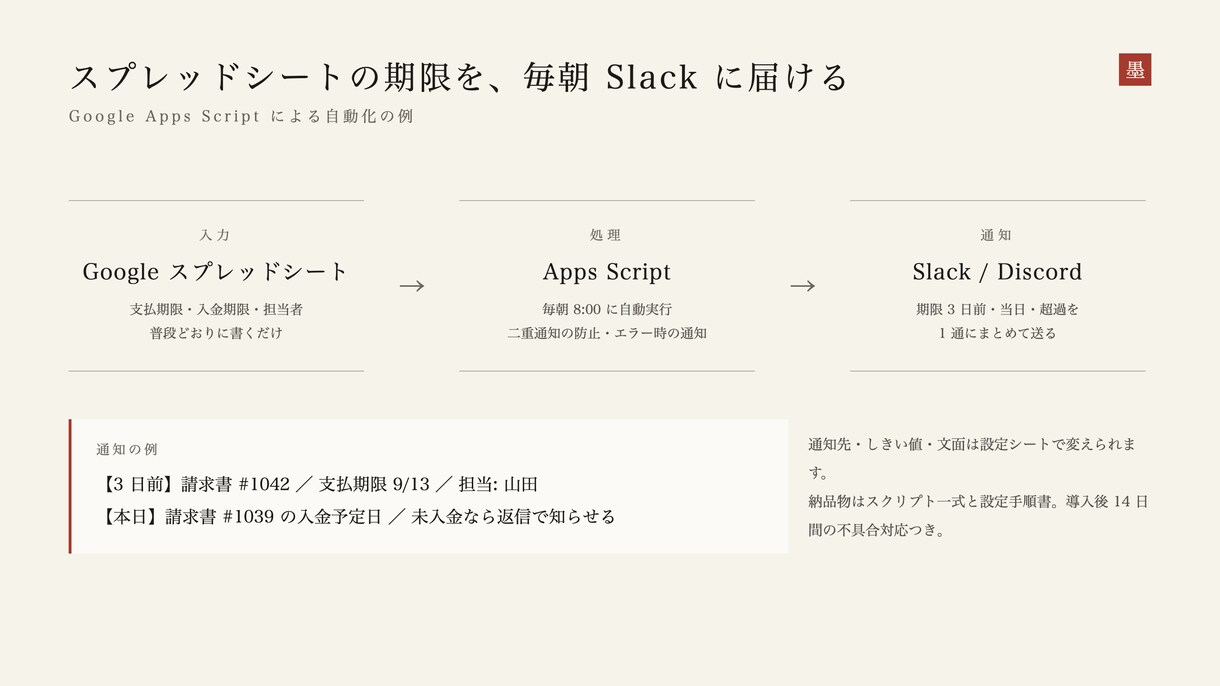Click the line 二重通知の防止・エラー時の通知

click(607, 333)
